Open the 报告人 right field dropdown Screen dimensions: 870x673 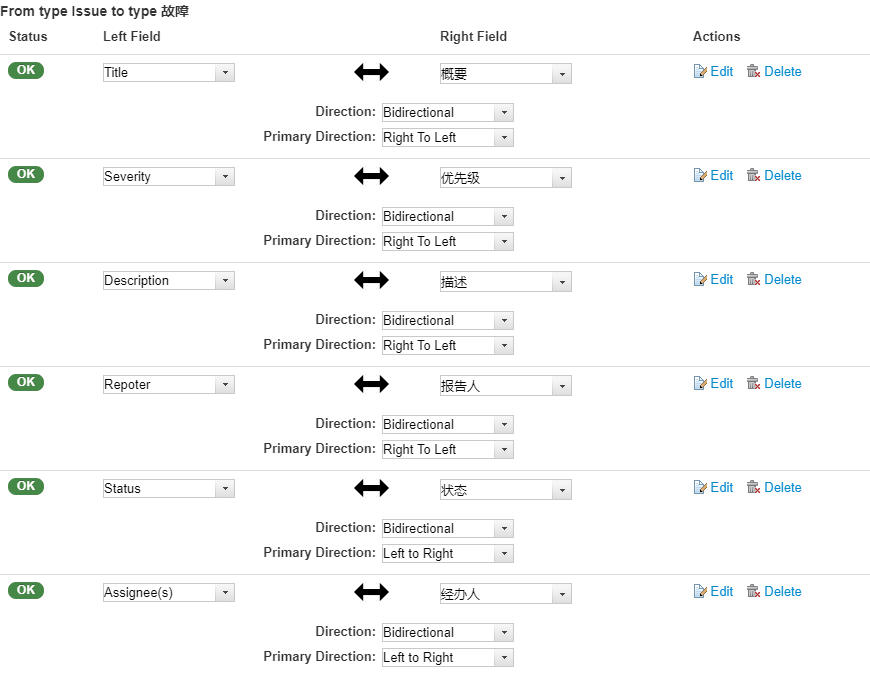pyautogui.click(x=505, y=386)
